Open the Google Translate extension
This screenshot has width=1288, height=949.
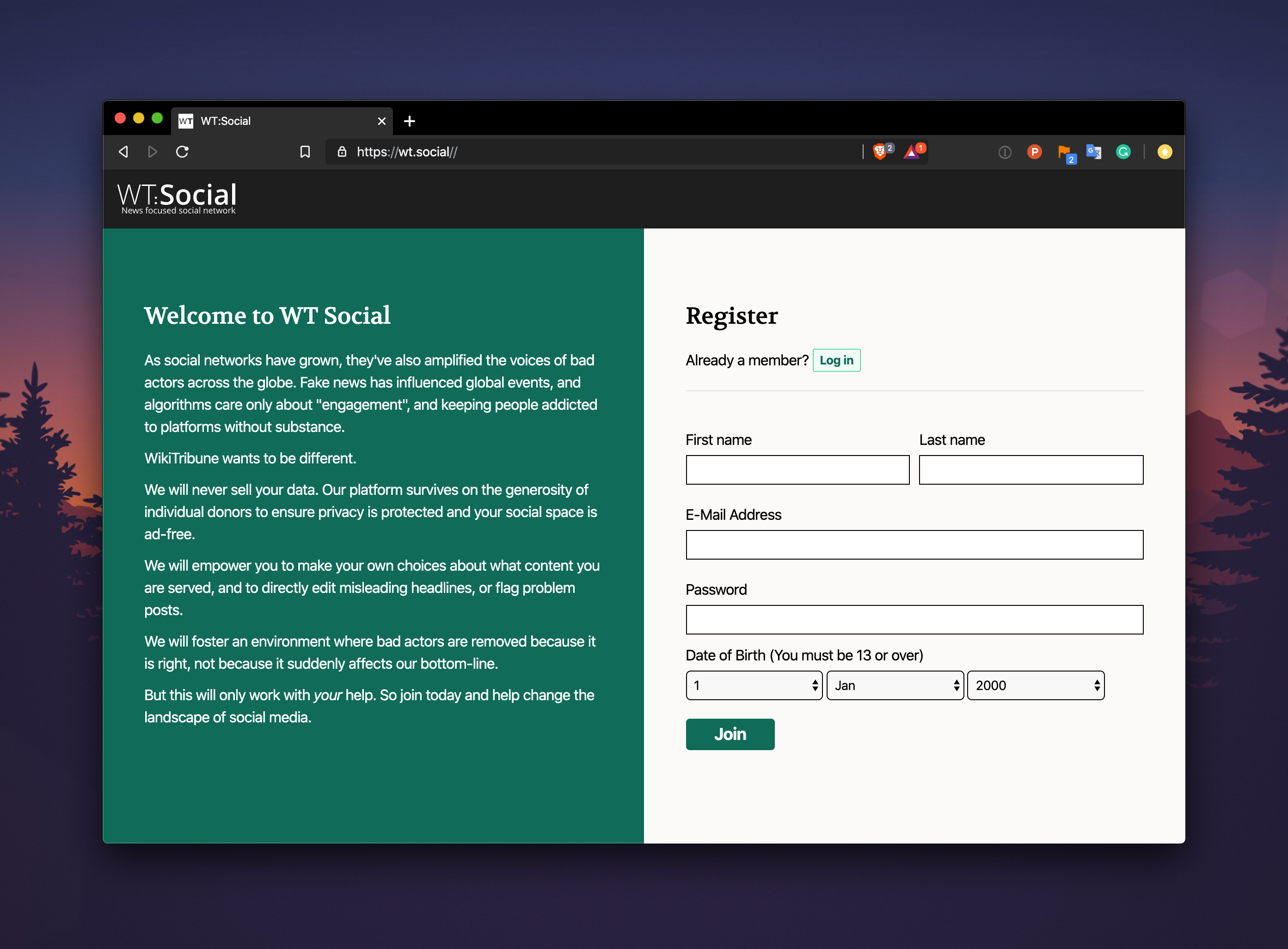[1093, 152]
